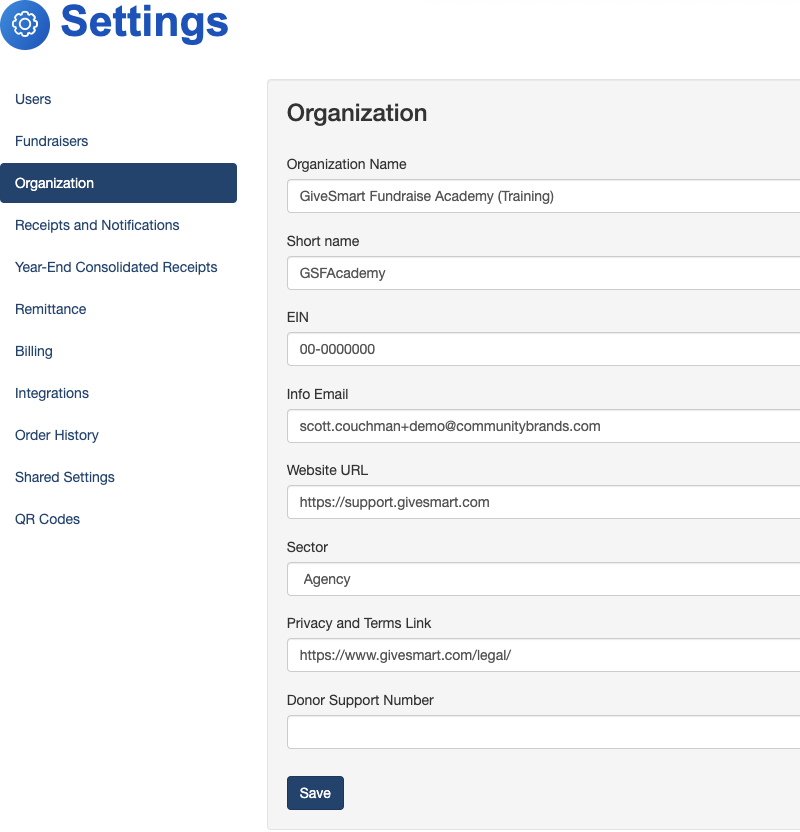
Task: Click the Settings page title
Action: tap(144, 23)
